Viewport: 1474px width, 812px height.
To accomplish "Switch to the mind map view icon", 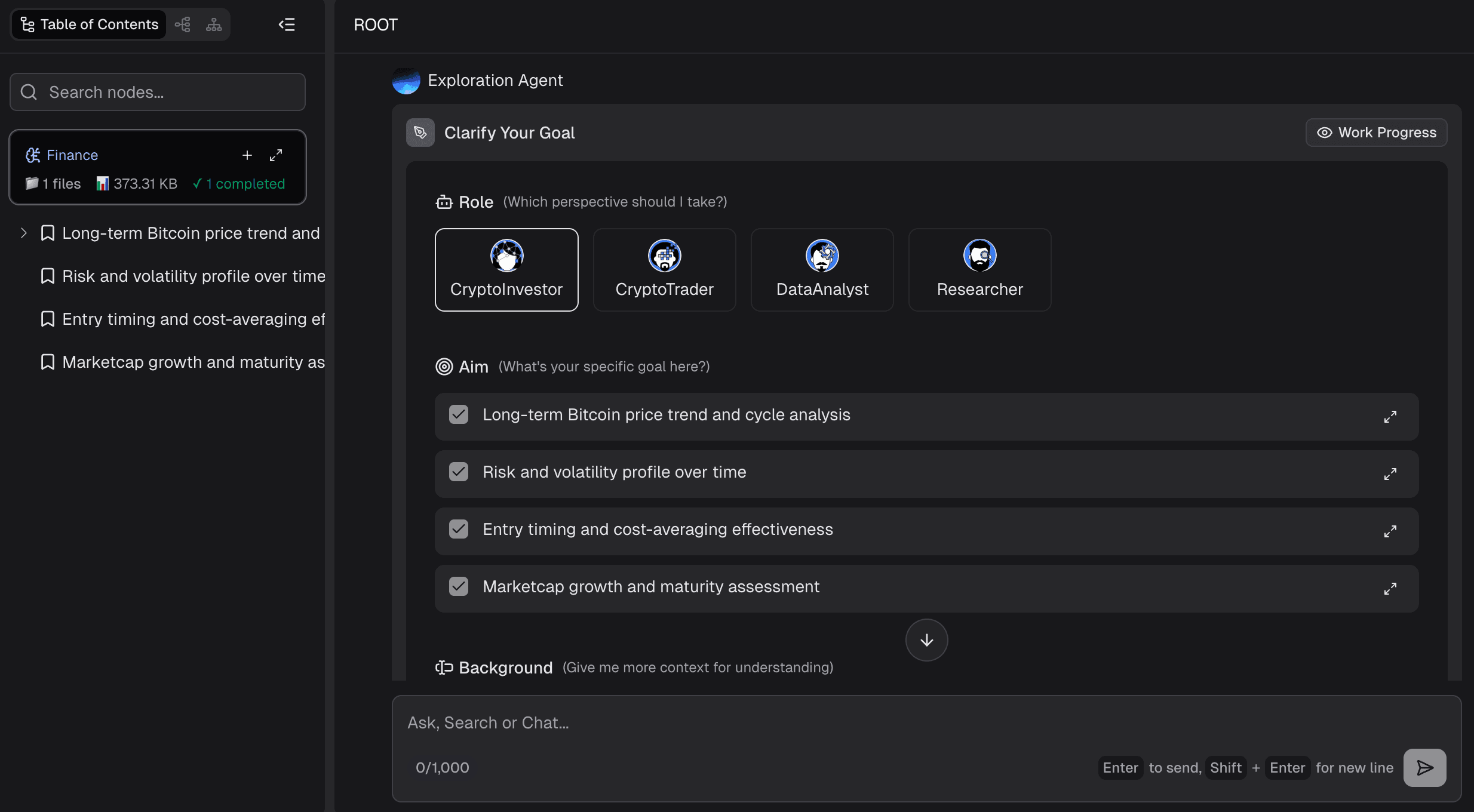I will (183, 24).
